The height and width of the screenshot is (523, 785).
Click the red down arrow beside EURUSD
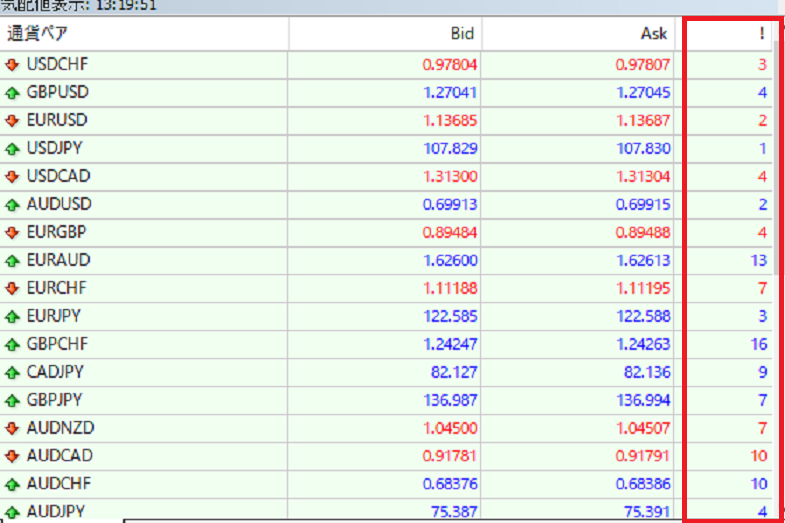[x=12, y=121]
